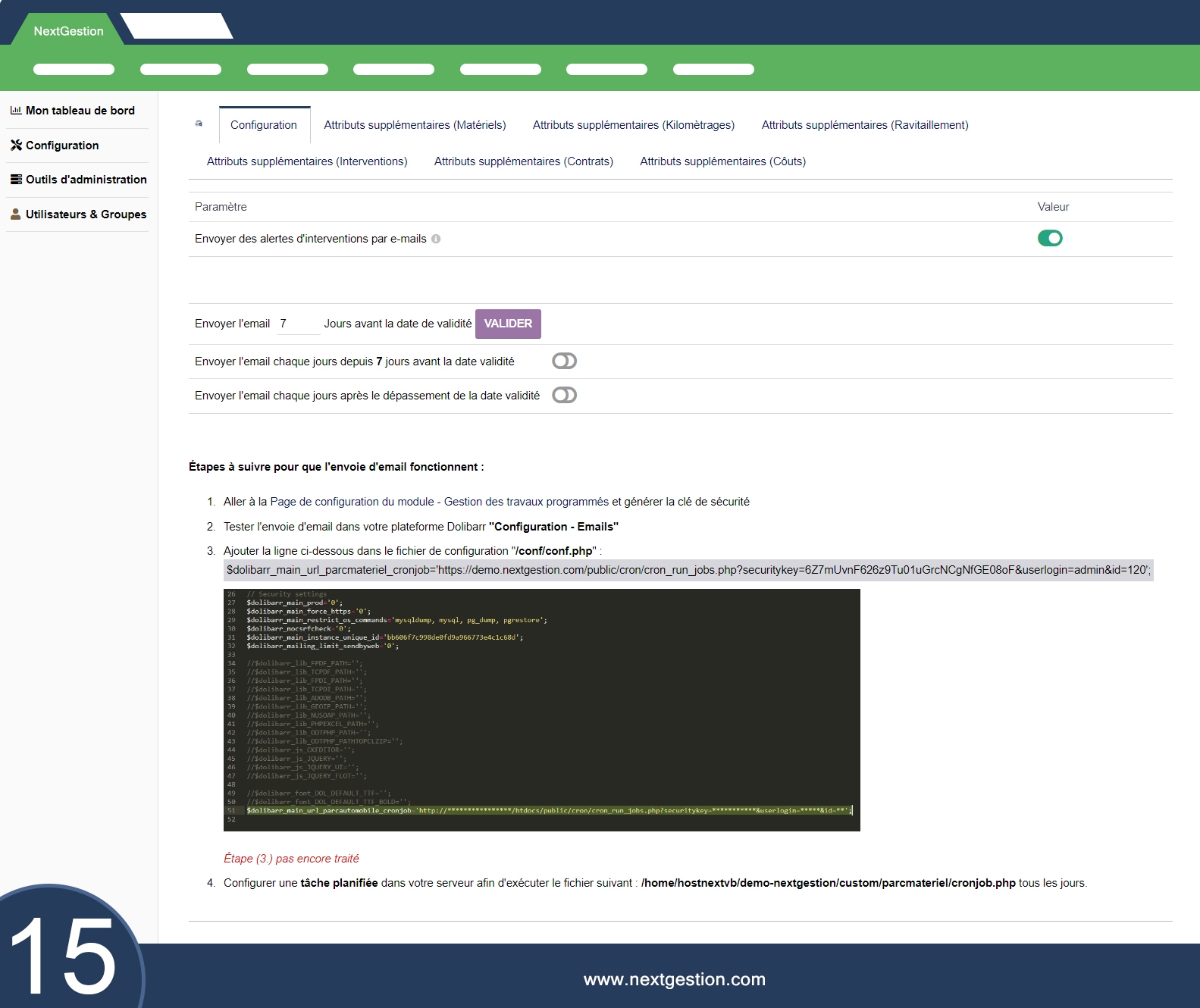Open the scheduled jobs module configuration page link
The image size is (1200, 1008).
(x=439, y=502)
